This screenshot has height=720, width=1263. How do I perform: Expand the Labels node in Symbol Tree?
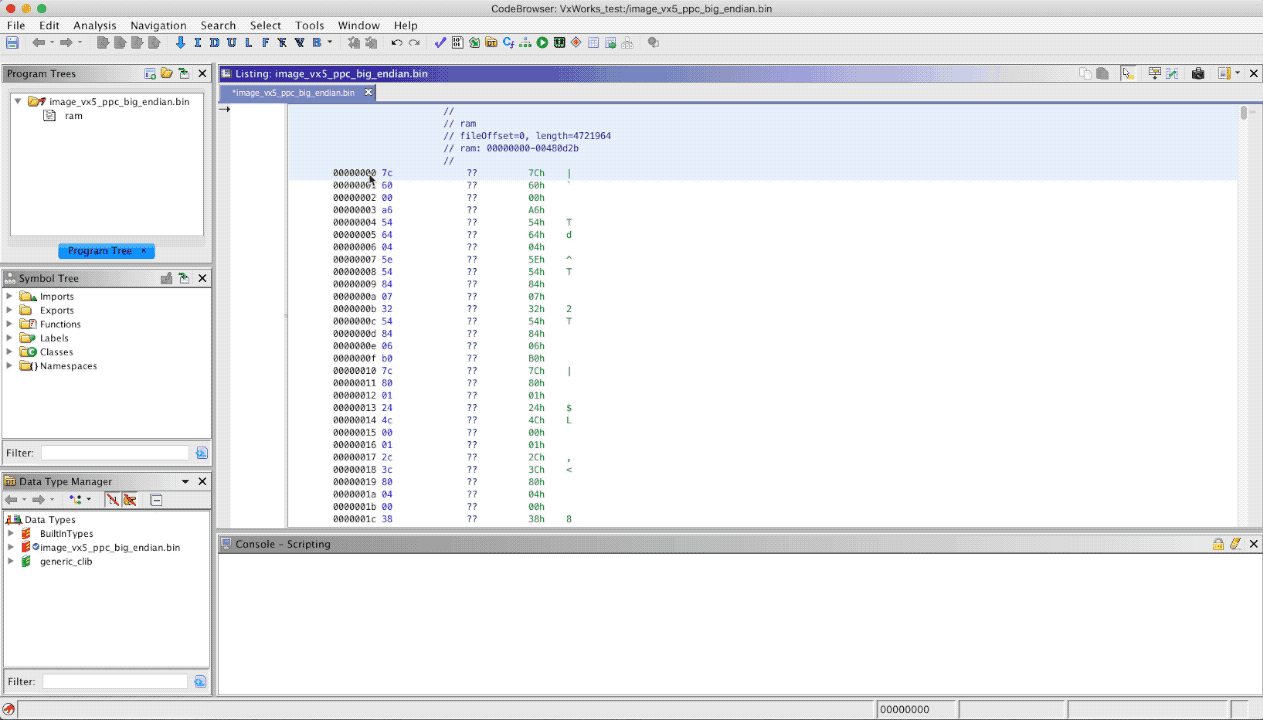(x=10, y=338)
